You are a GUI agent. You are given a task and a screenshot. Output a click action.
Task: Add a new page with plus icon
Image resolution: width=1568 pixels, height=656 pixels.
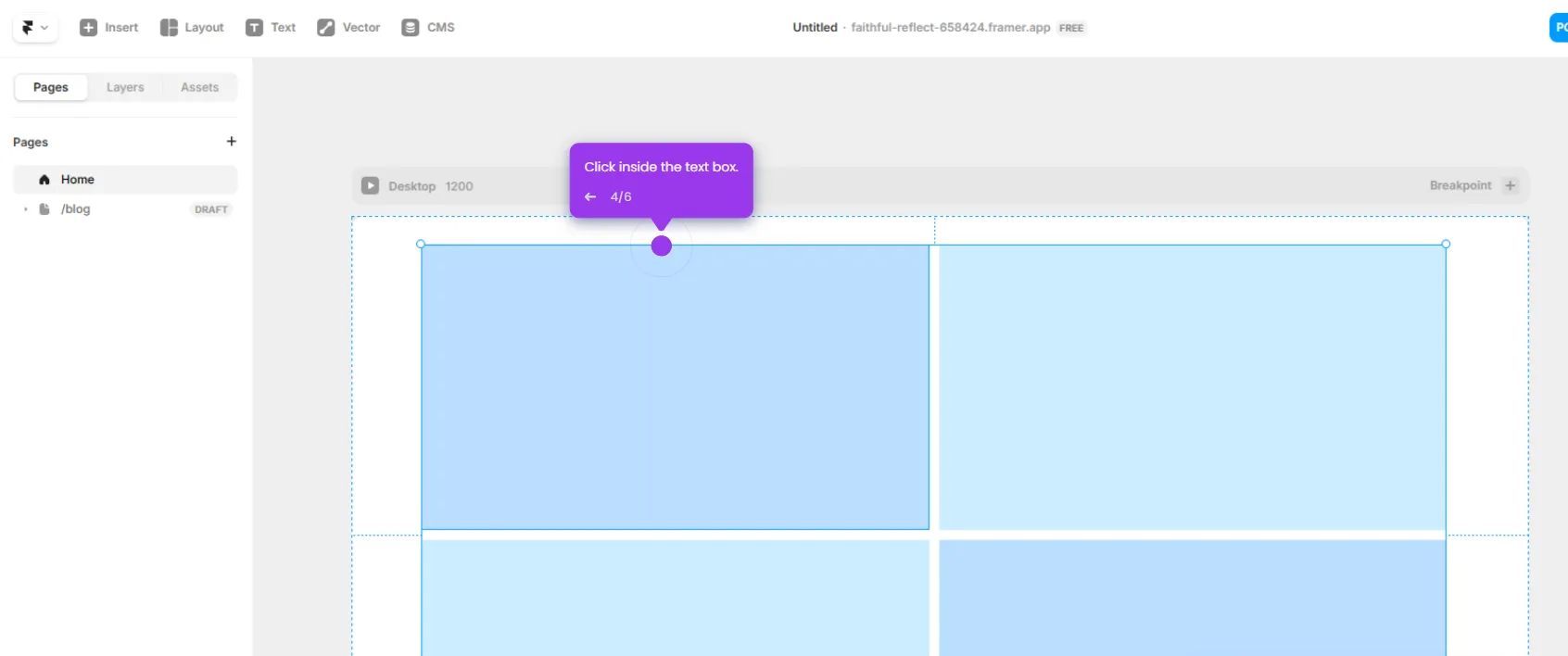232,141
